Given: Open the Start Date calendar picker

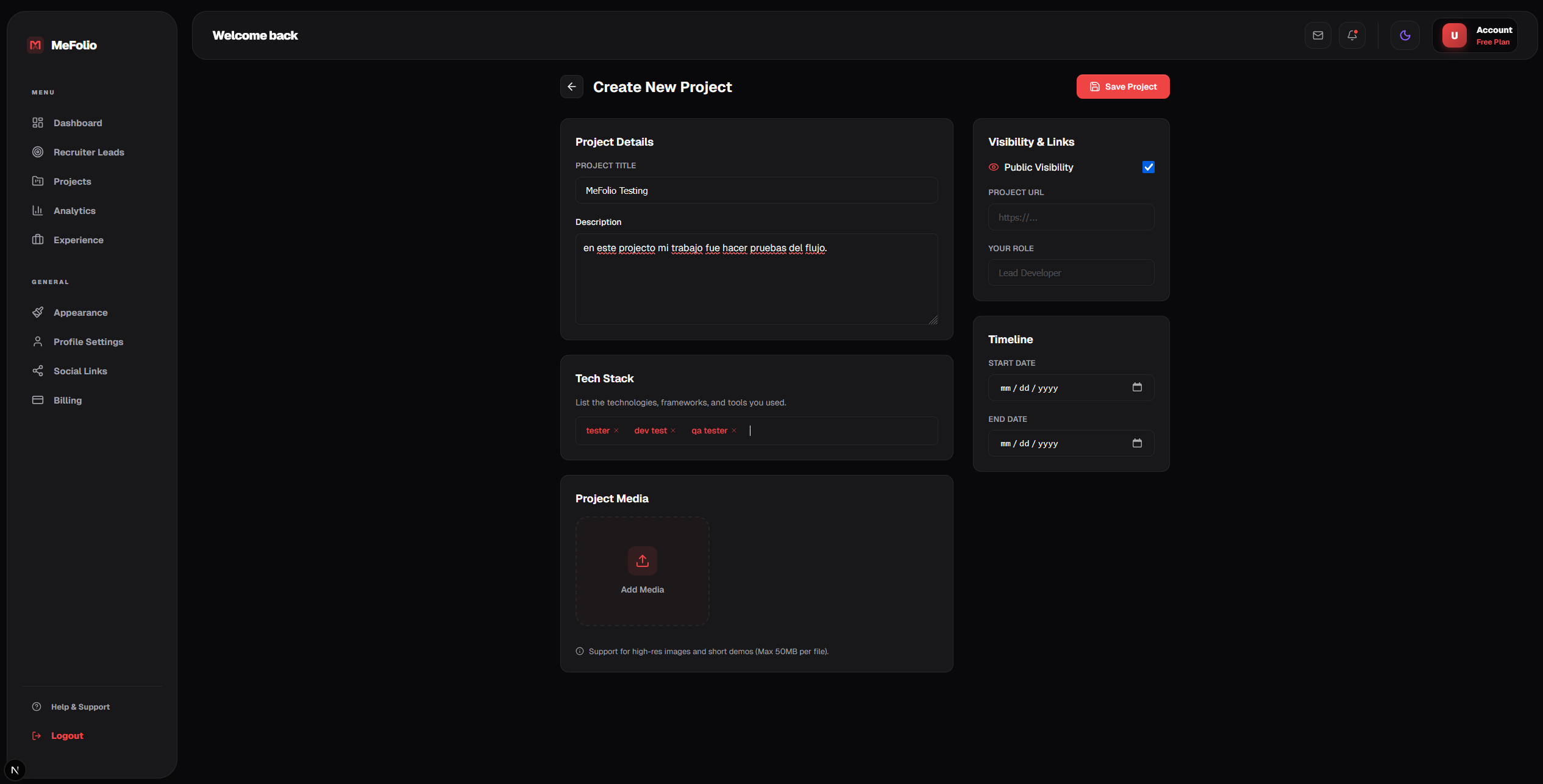Looking at the screenshot, I should point(1137,387).
